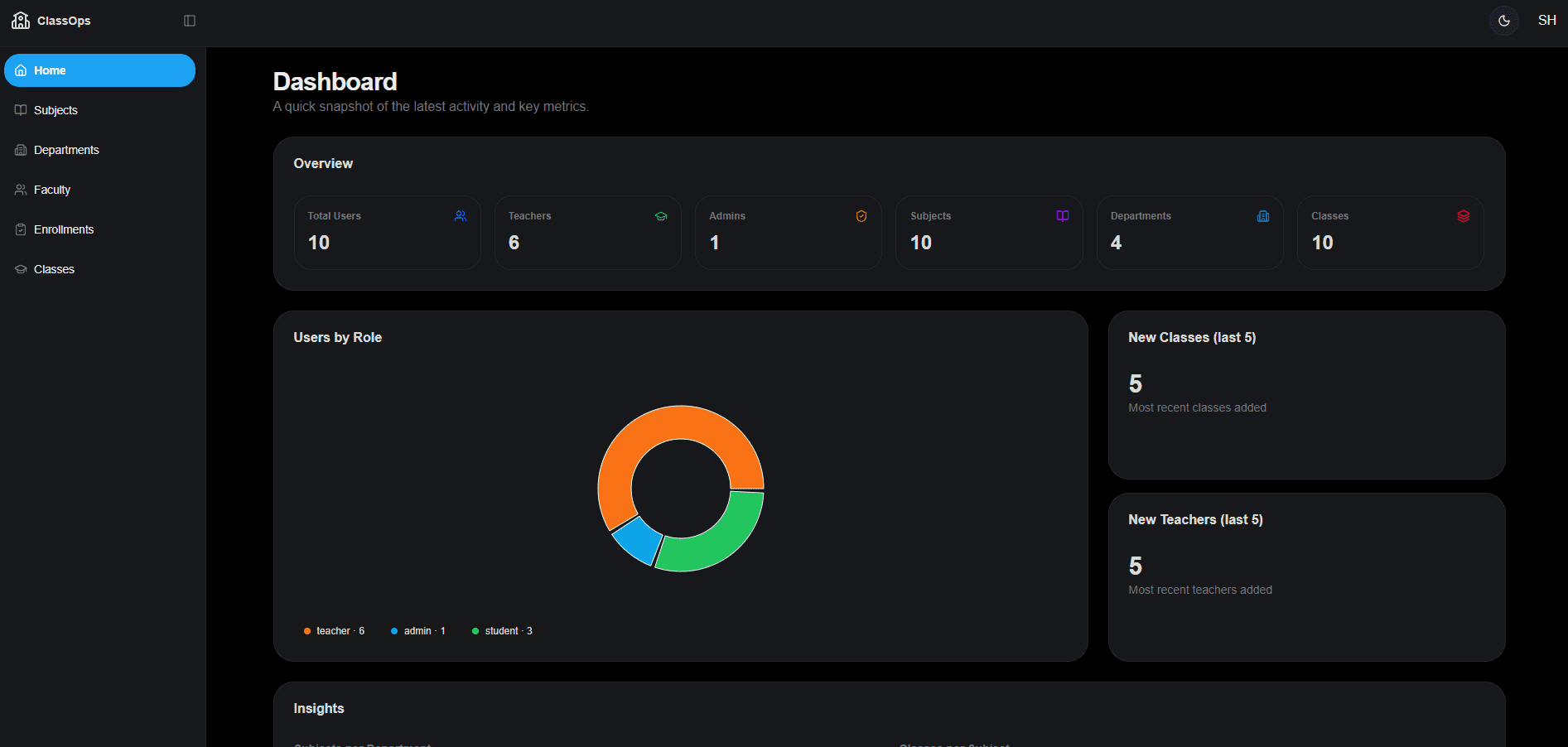Toggle dark mode with moon icon
This screenshot has height=747, width=1568.
(x=1504, y=21)
